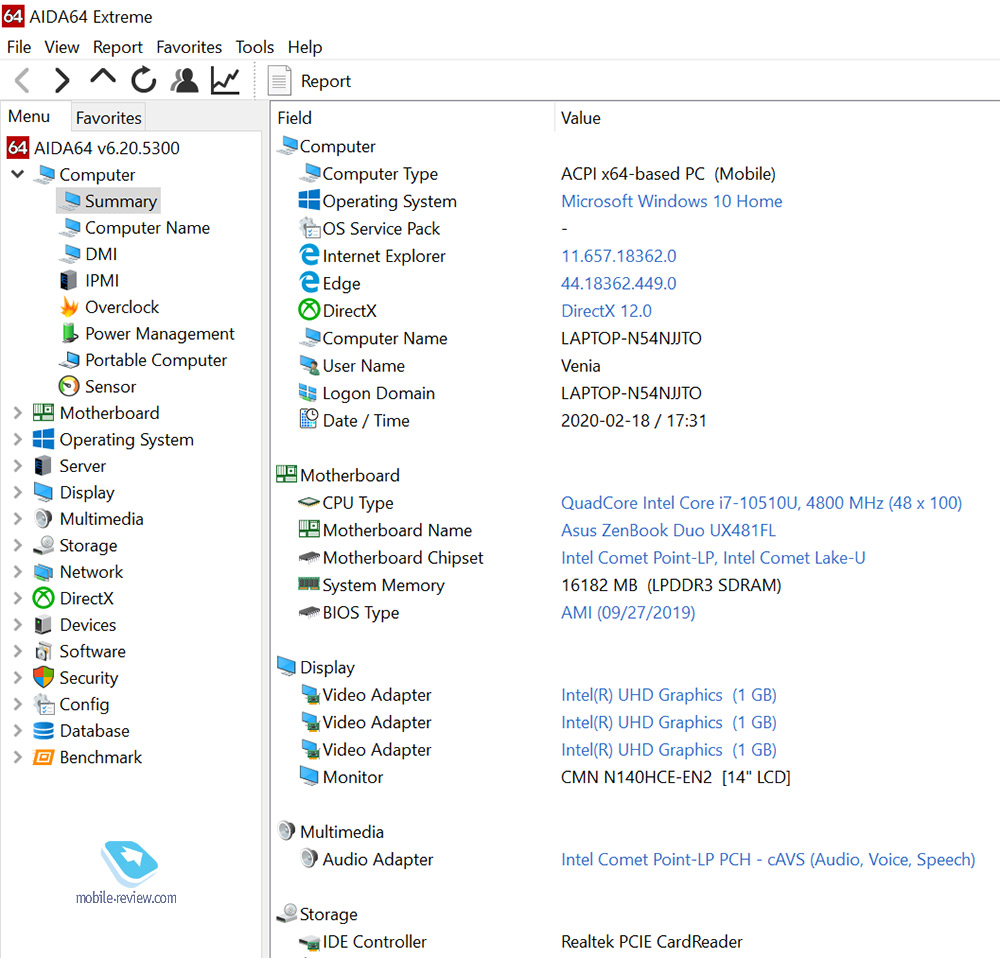Screen dimensions: 1000x958
Task: Click the Back navigation arrow
Action: [x=22, y=81]
